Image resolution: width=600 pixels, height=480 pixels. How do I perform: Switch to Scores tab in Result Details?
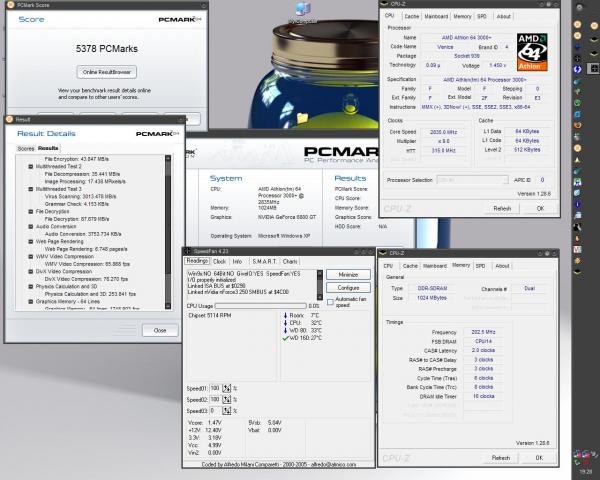(26, 149)
